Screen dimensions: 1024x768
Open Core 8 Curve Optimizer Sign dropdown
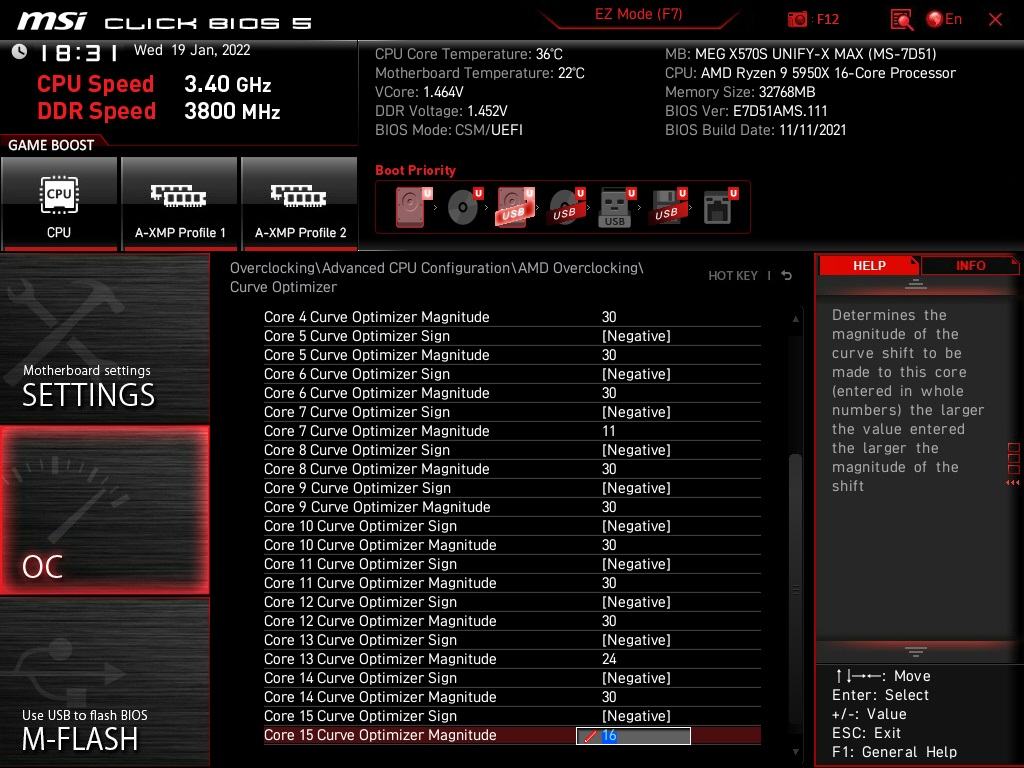(636, 450)
